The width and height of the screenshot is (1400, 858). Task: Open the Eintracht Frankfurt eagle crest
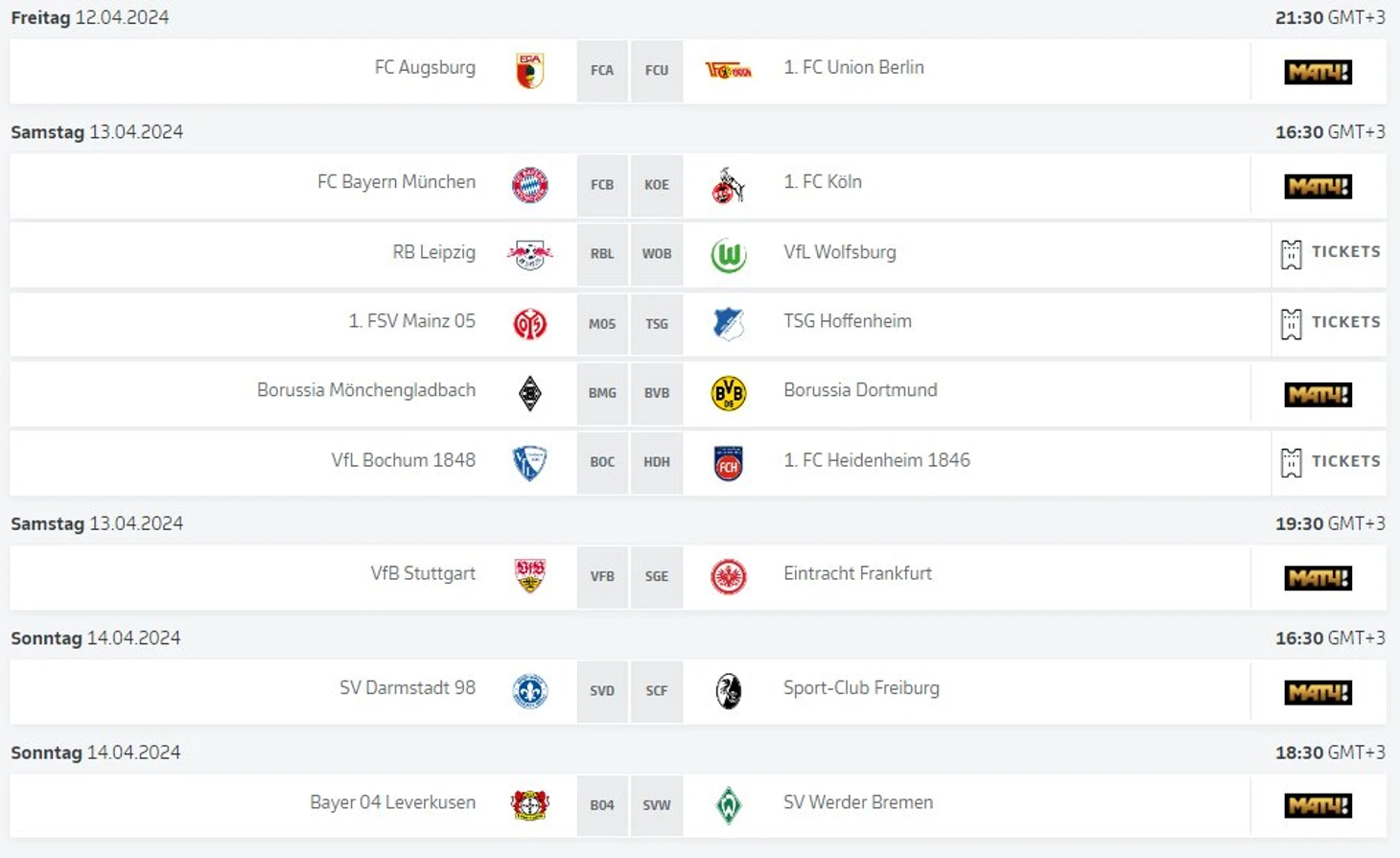(729, 577)
